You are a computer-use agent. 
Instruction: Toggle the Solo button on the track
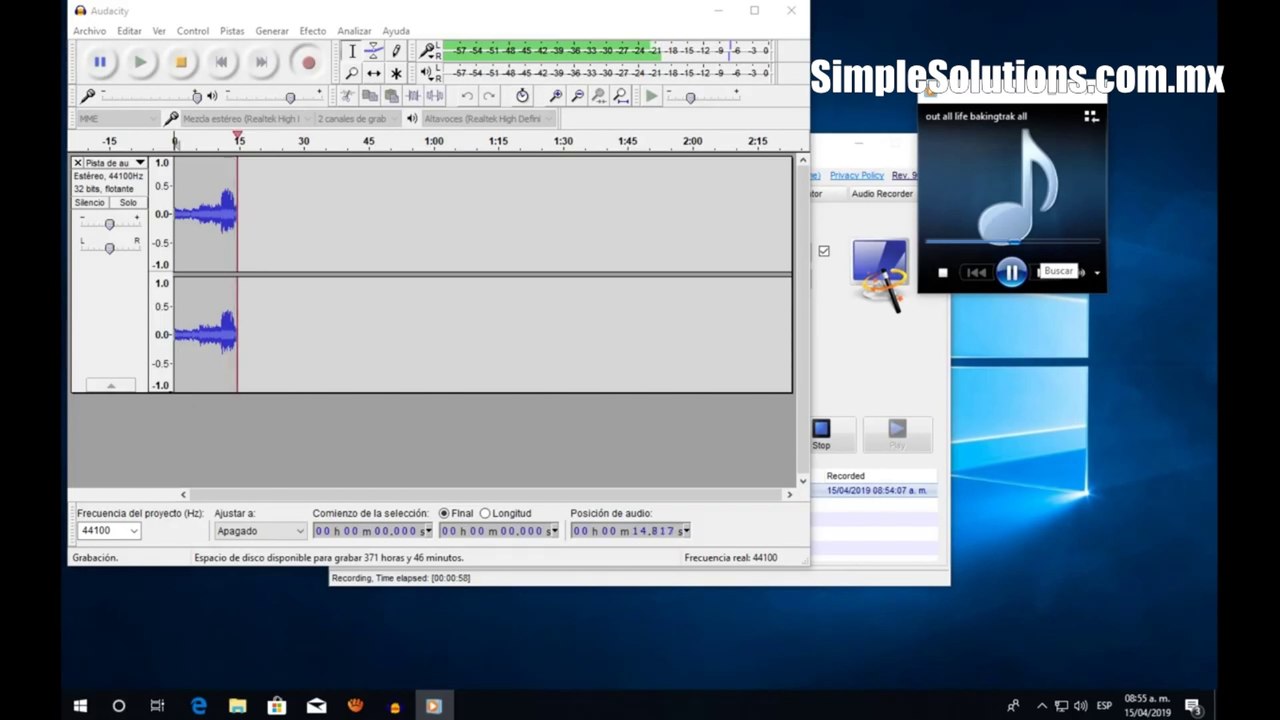[x=128, y=202]
